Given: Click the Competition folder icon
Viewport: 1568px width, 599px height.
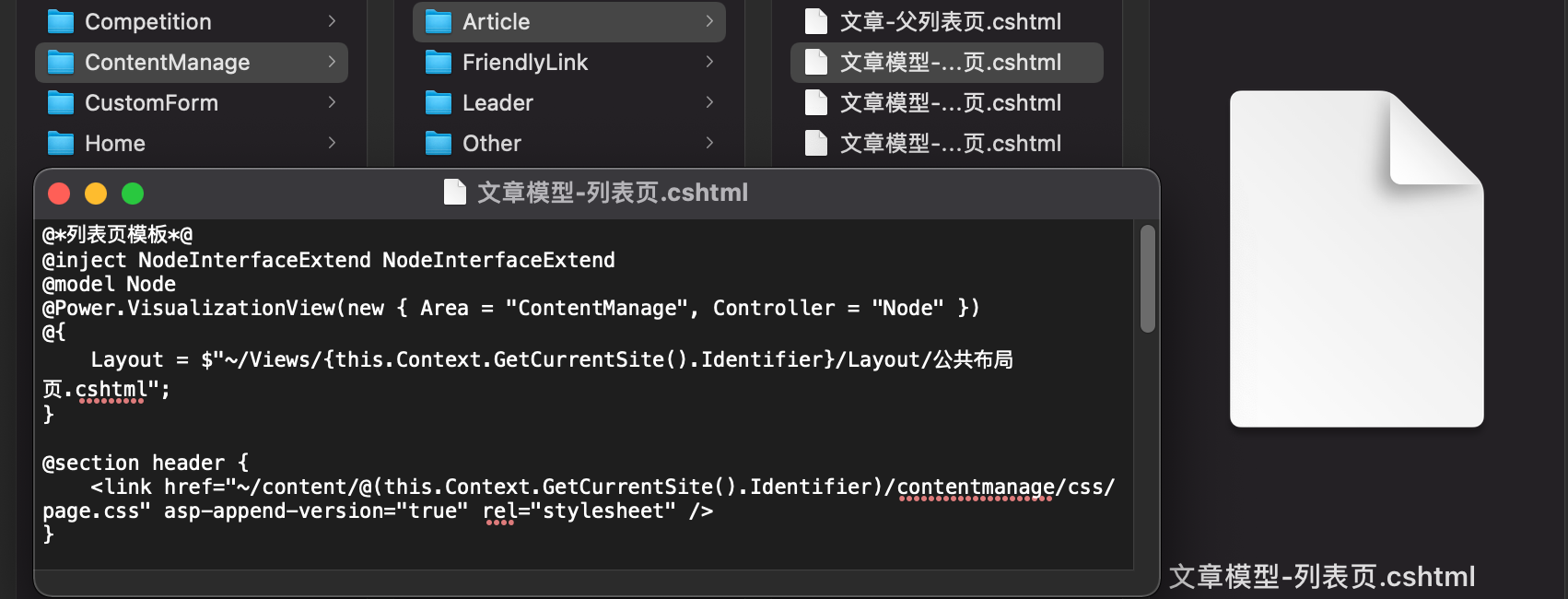Looking at the screenshot, I should pos(61,21).
